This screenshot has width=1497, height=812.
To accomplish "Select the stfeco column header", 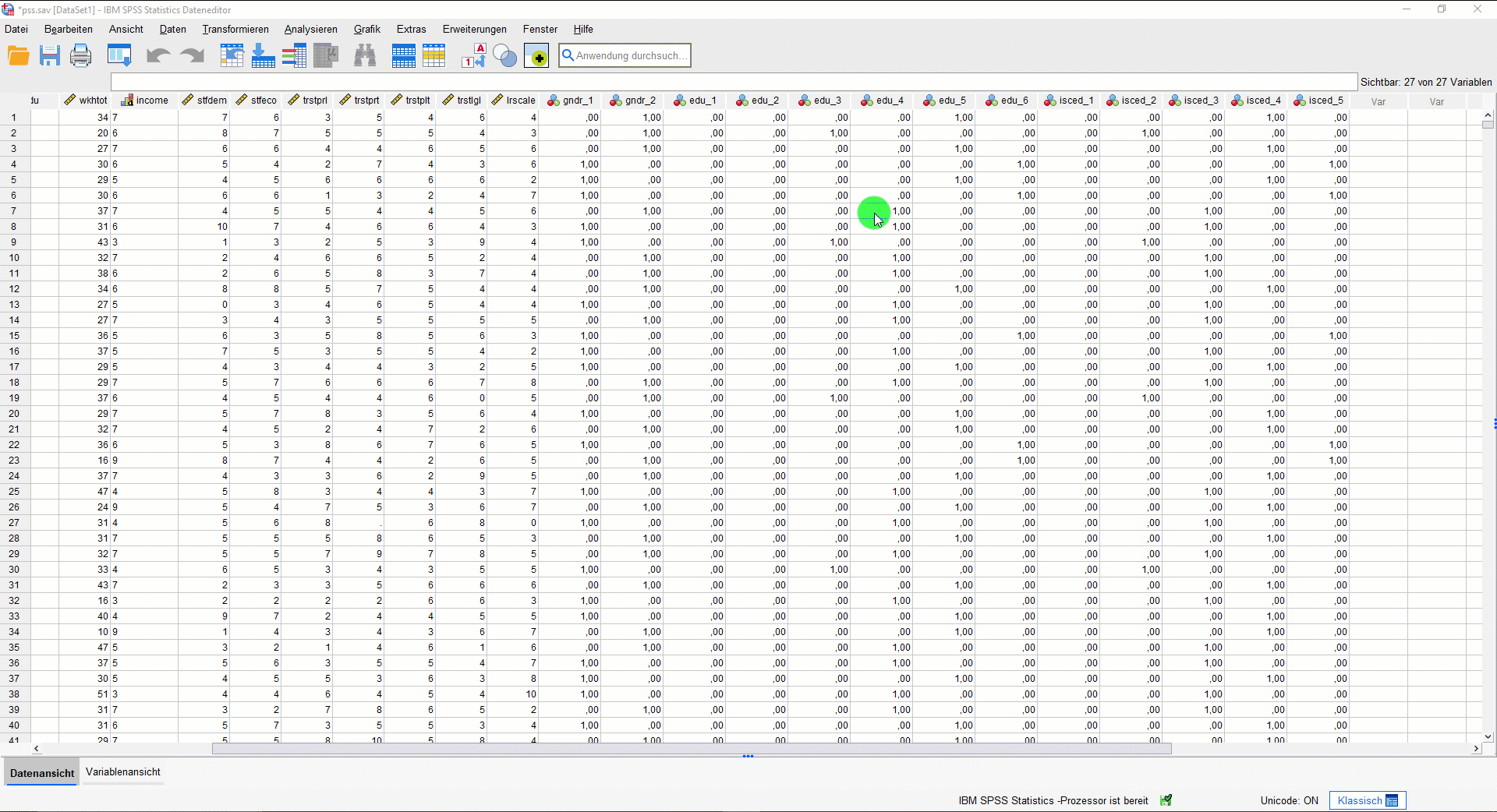I will [256, 101].
